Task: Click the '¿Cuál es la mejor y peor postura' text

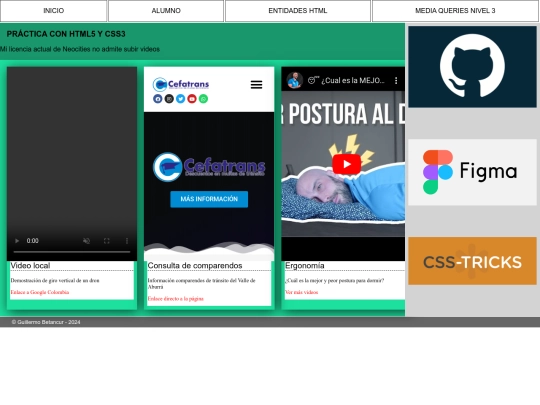Action: 334,281
